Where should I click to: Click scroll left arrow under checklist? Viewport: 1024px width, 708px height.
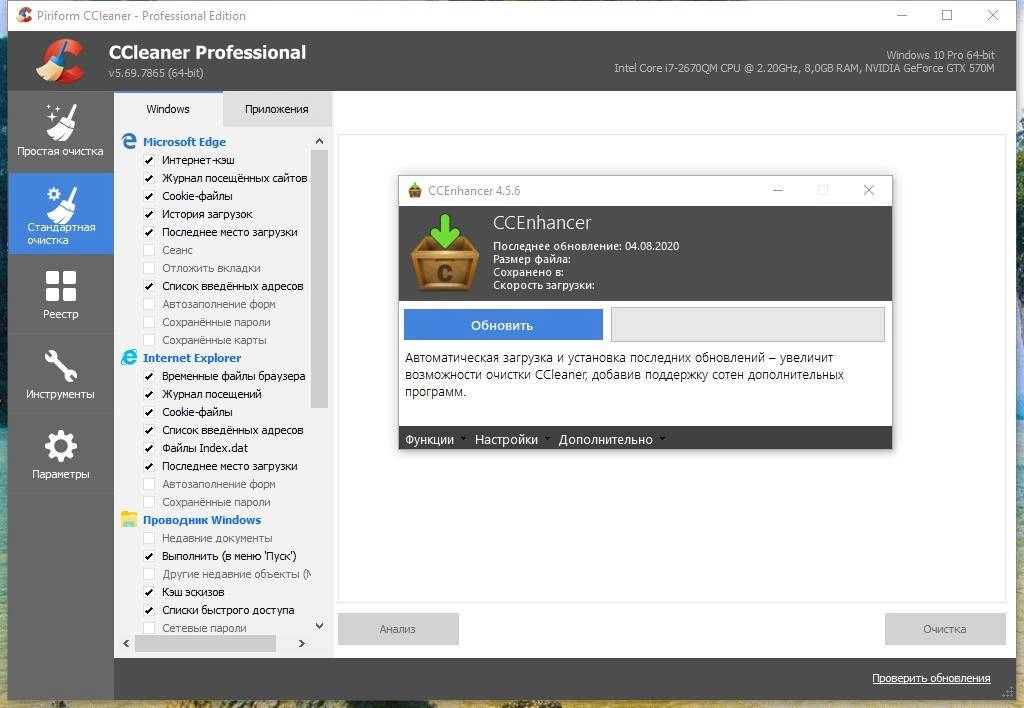(x=126, y=643)
